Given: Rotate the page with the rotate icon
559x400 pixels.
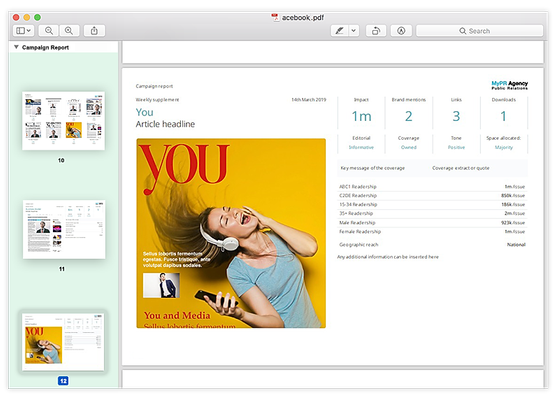Looking at the screenshot, I should [376, 31].
